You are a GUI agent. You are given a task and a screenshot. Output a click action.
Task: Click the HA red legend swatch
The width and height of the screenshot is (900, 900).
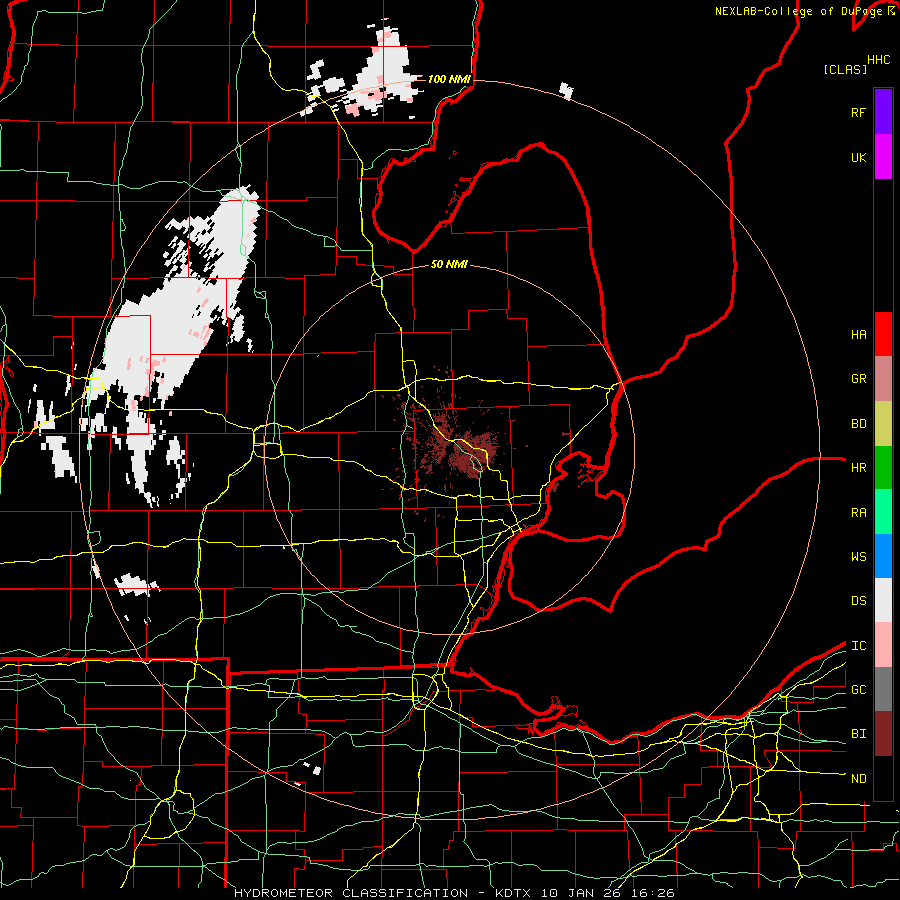coord(883,334)
